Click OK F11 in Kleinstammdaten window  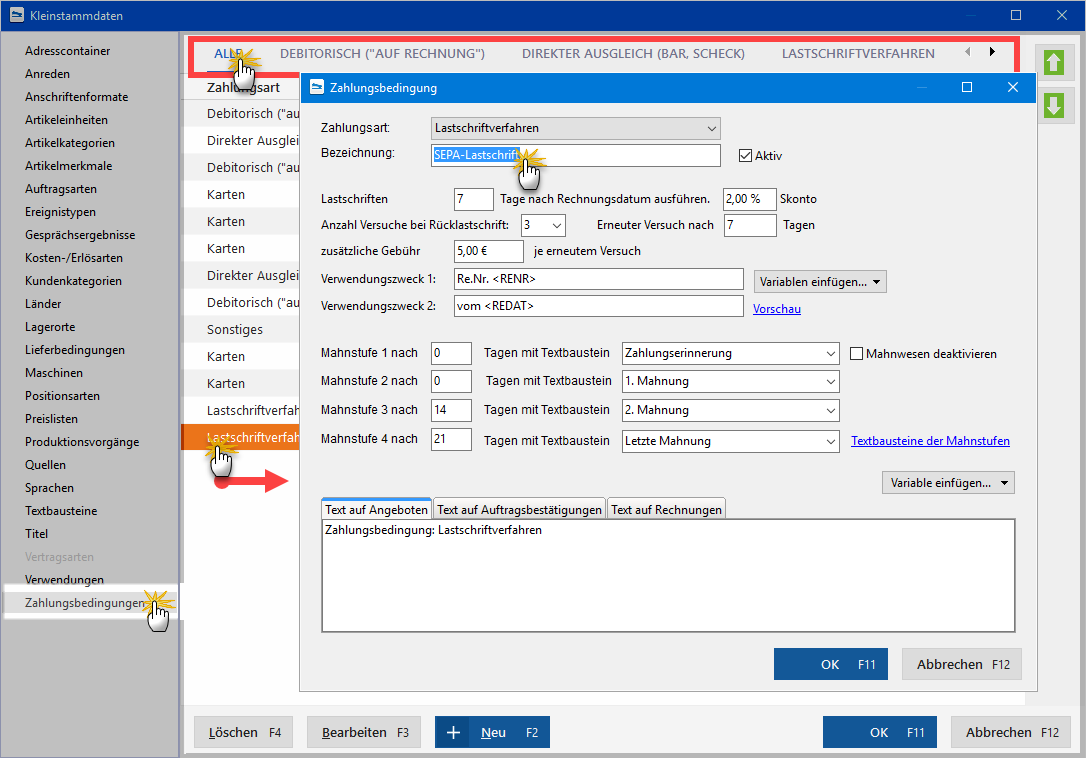(x=880, y=732)
